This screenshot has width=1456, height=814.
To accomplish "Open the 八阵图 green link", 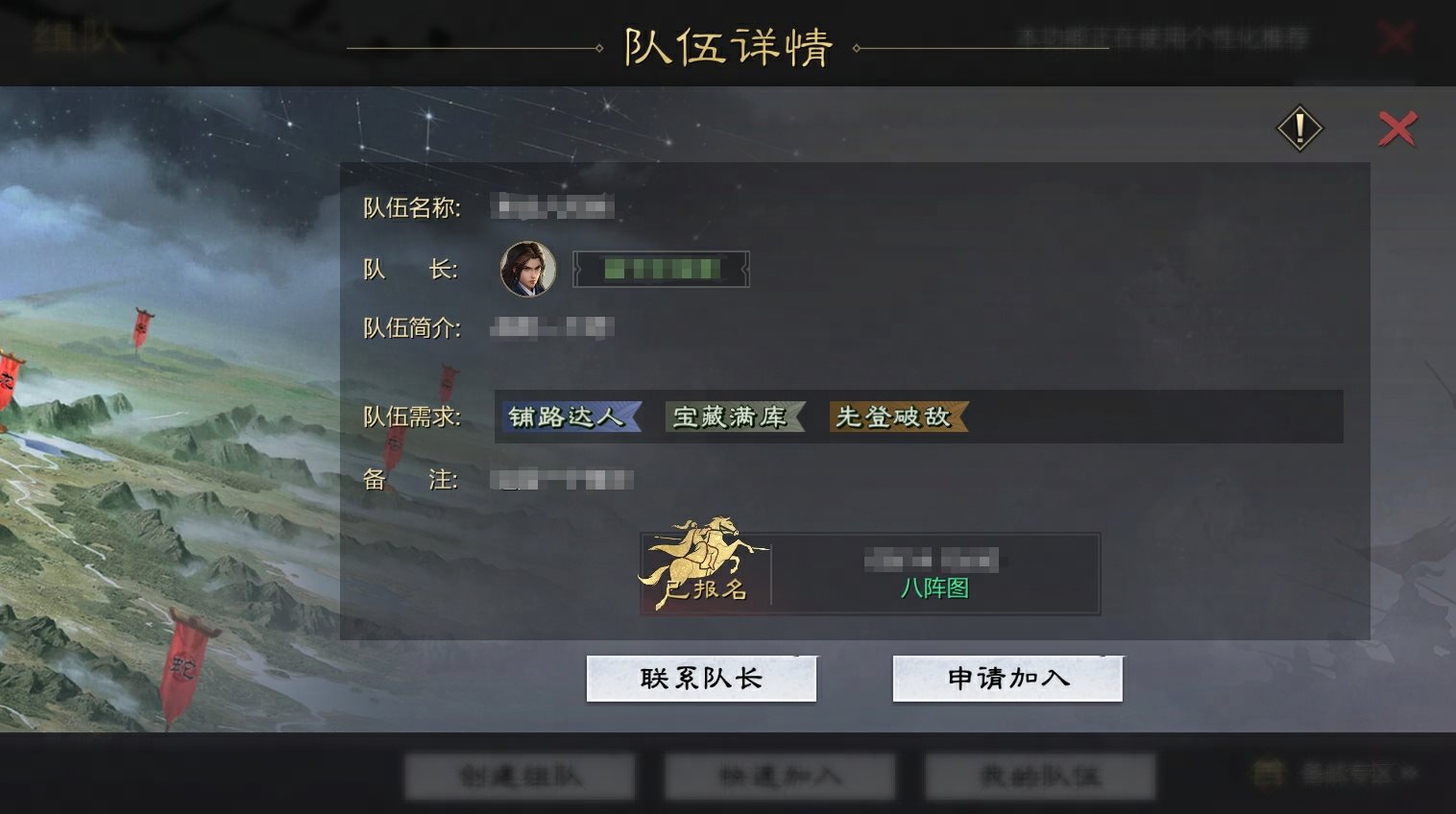I will (x=934, y=587).
